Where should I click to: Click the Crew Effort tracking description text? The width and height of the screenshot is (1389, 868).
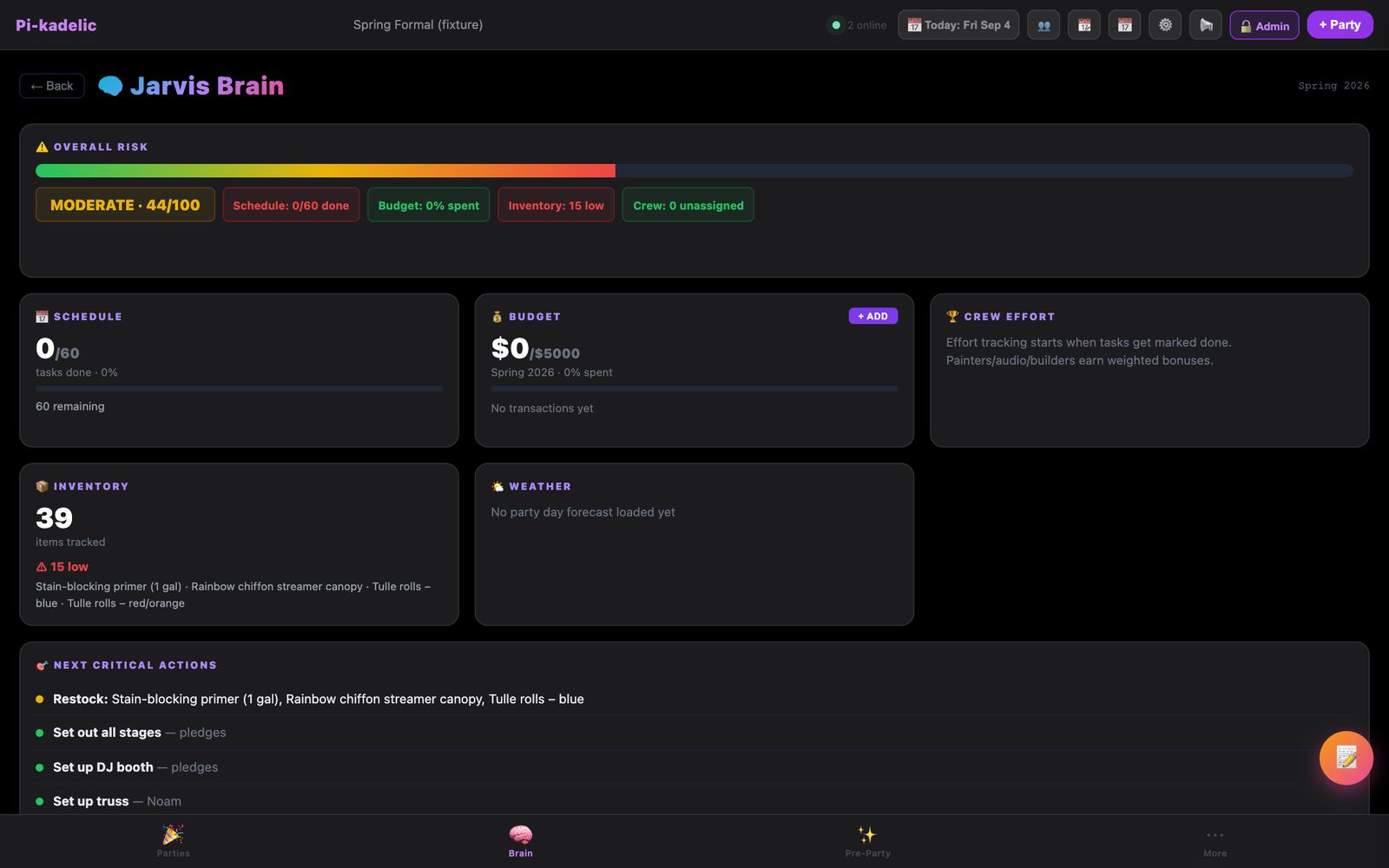pos(1089,352)
